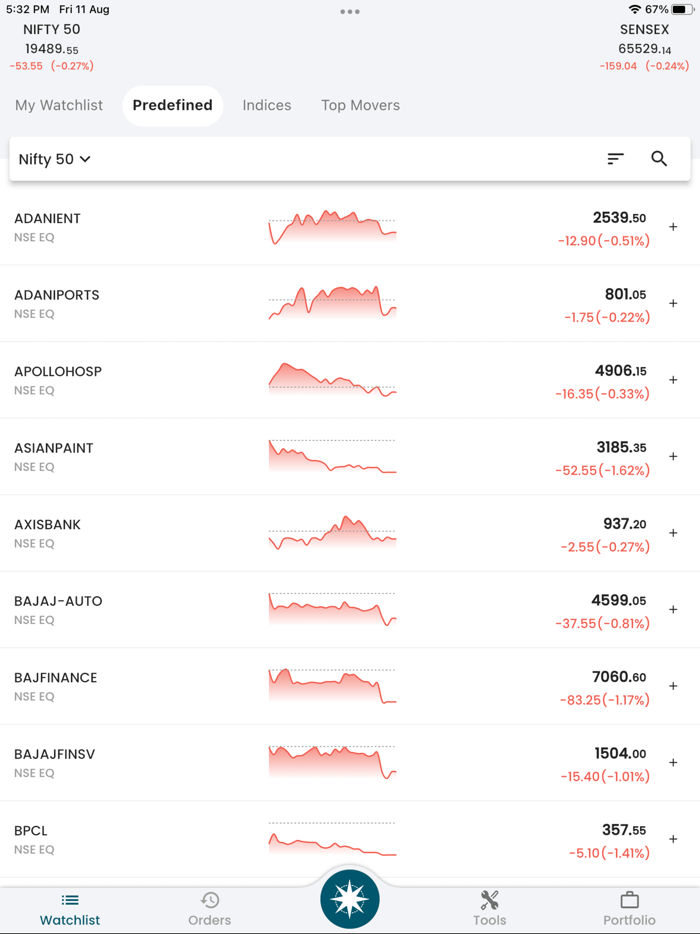This screenshot has height=934, width=700.
Task: Tap ADANIPORTS price 801.05
Action: pyautogui.click(x=625, y=294)
